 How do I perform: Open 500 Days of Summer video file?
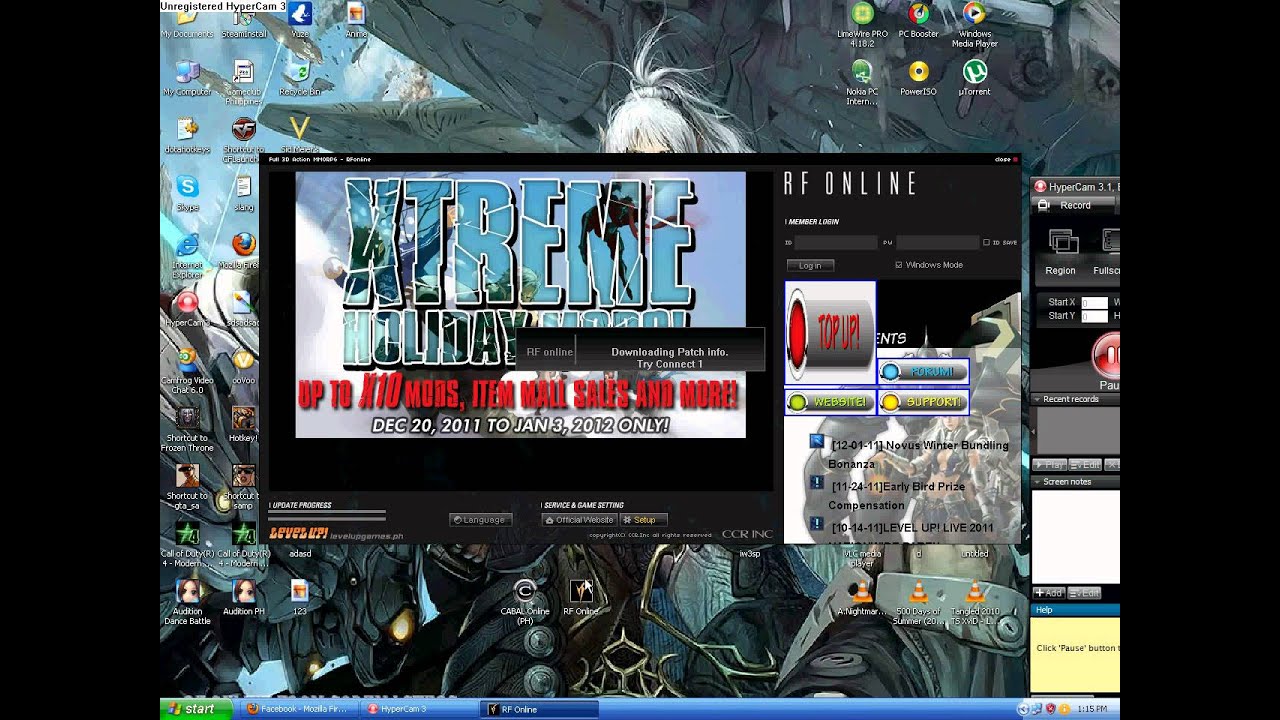918,602
